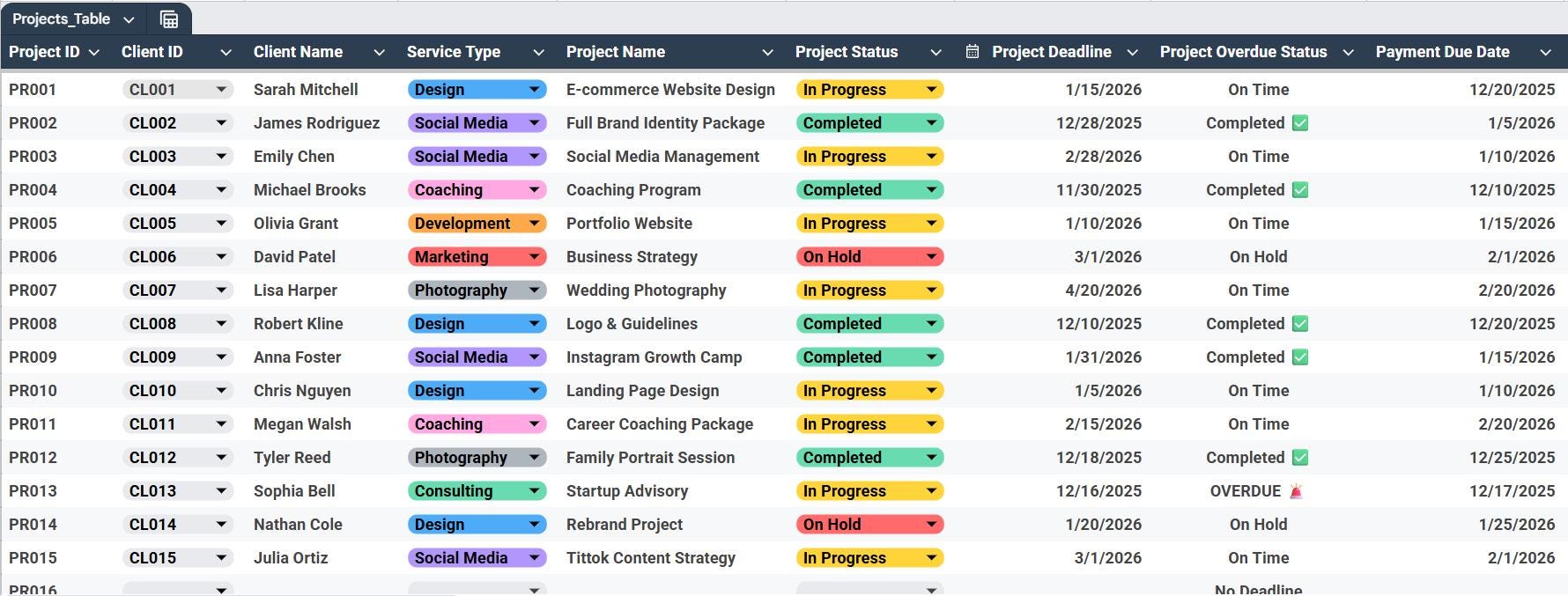Open the empty status dropdown in PR016 row

[869, 589]
